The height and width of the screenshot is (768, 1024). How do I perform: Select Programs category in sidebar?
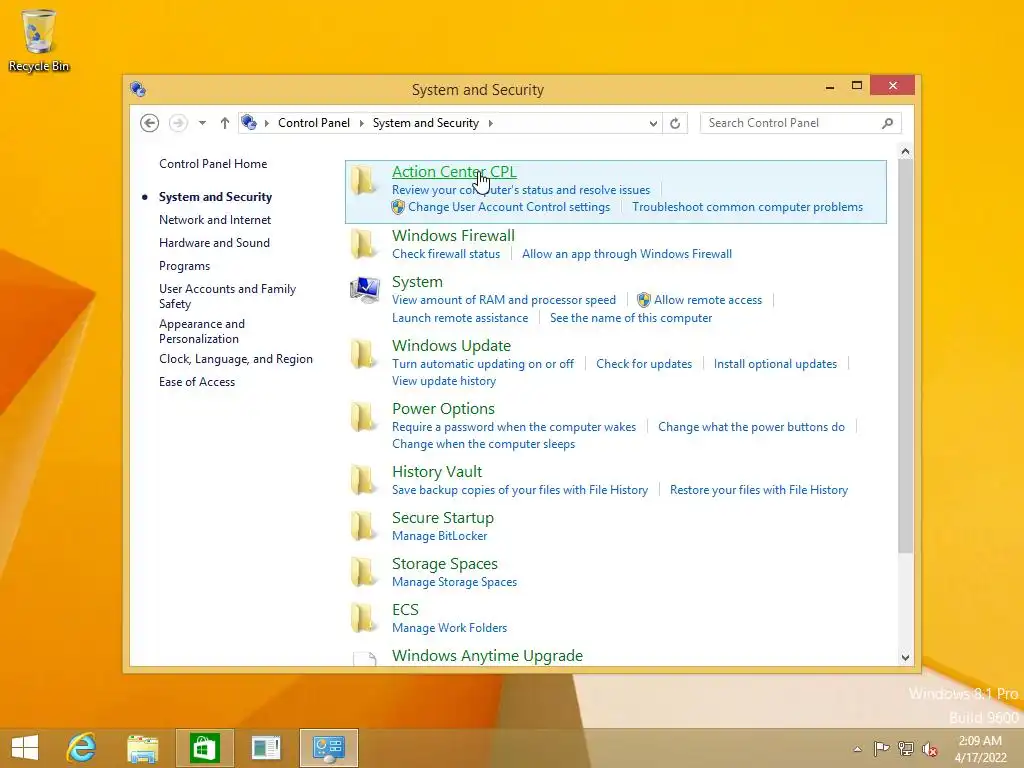[x=184, y=266]
